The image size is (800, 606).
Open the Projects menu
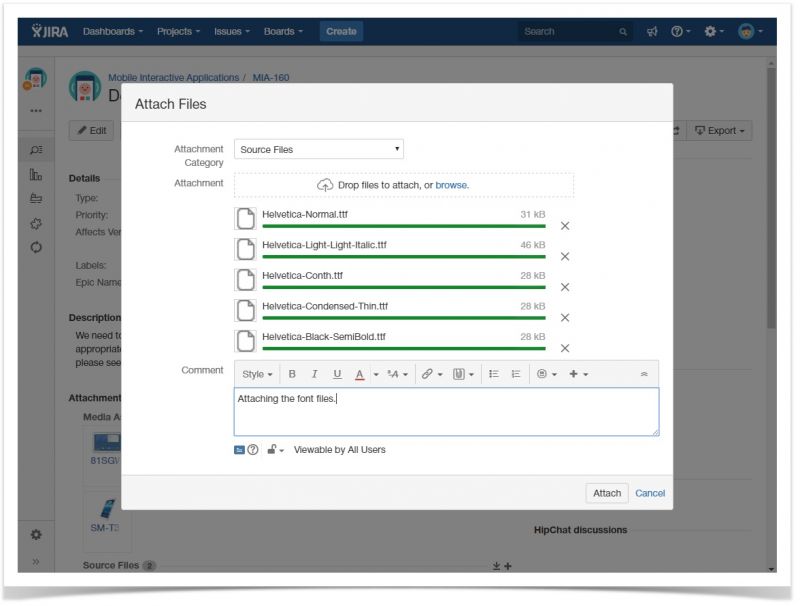178,32
